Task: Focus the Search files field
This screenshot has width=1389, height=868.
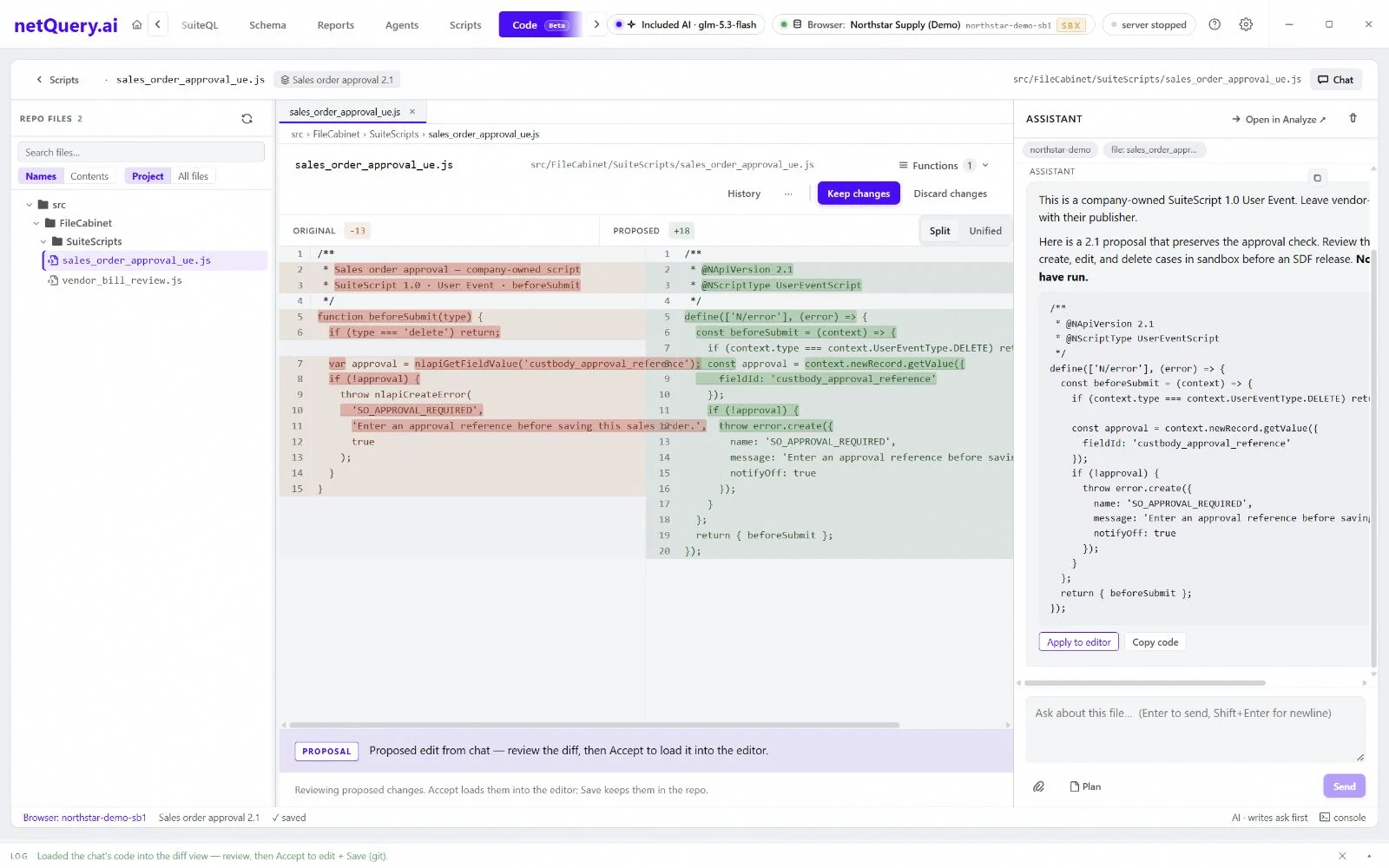Action: coord(142,153)
